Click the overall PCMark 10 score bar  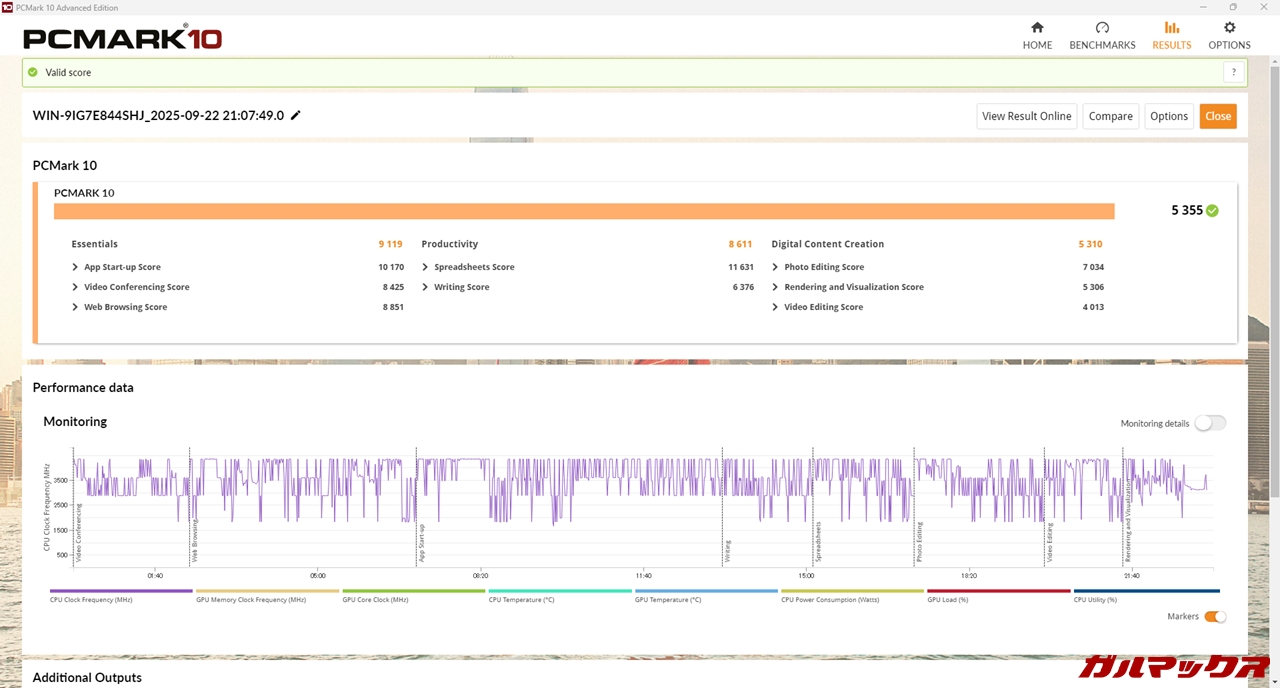click(x=584, y=211)
